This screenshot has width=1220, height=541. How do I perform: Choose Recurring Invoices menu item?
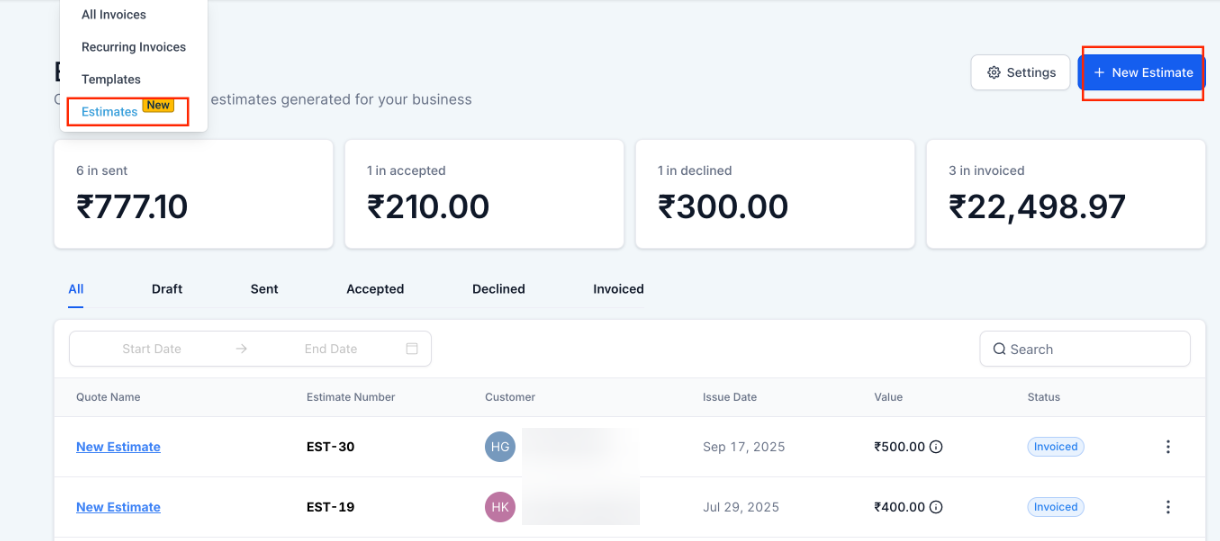pos(134,47)
